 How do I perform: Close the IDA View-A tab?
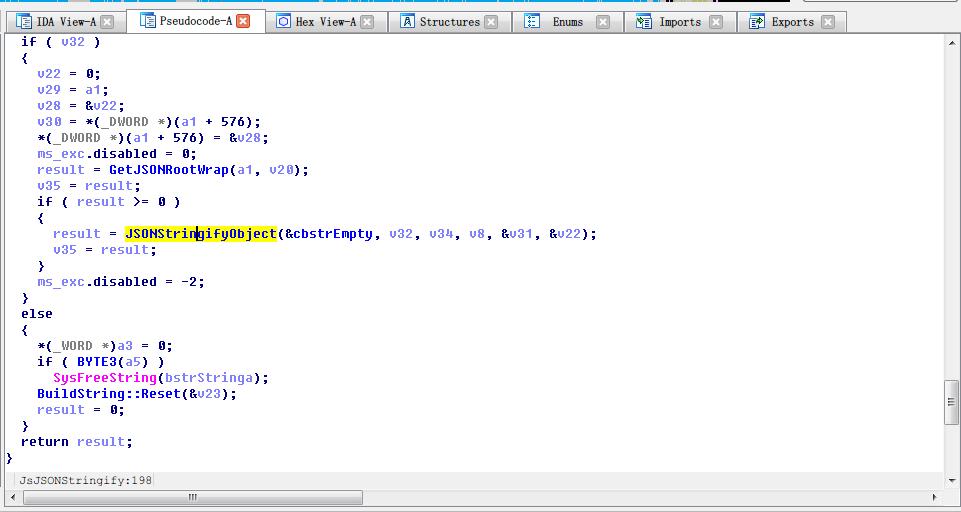(107, 21)
